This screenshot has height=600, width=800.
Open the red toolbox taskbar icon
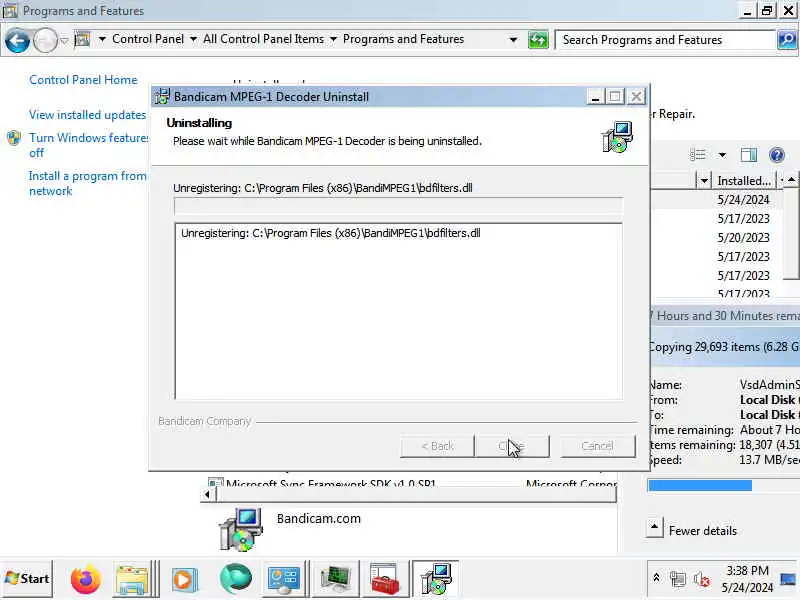click(384, 579)
